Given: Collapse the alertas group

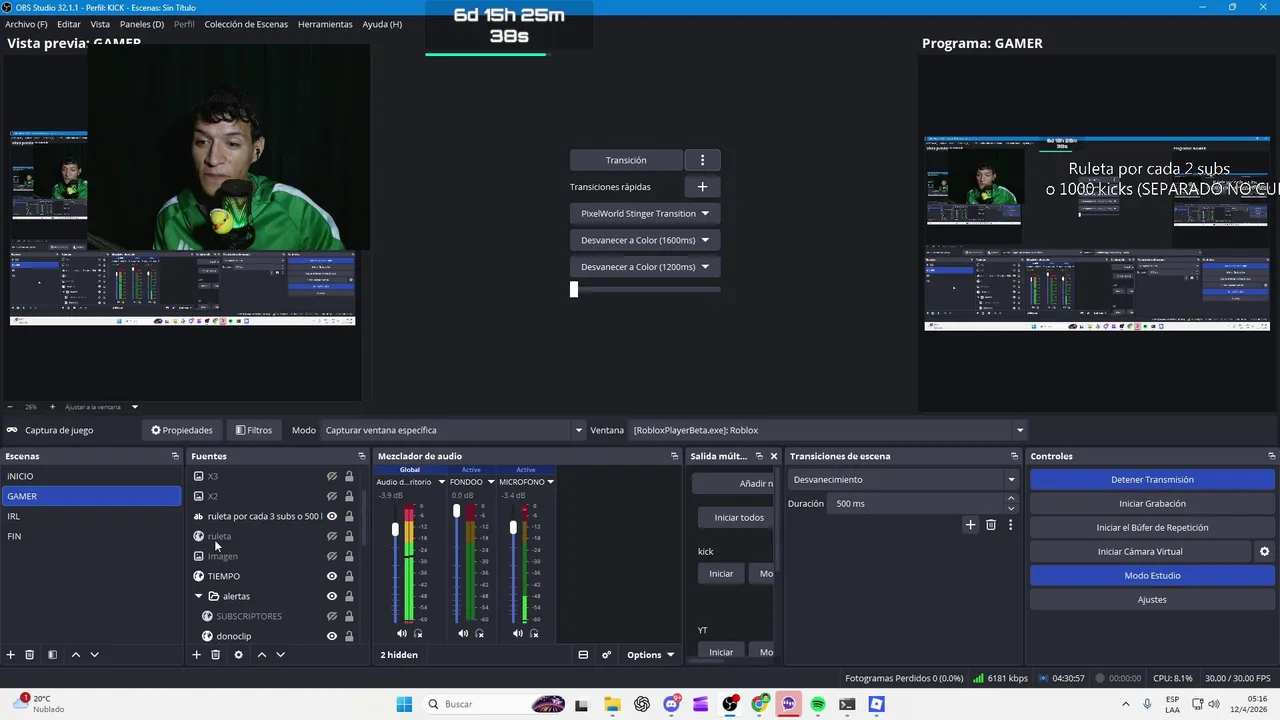Looking at the screenshot, I should (x=198, y=596).
